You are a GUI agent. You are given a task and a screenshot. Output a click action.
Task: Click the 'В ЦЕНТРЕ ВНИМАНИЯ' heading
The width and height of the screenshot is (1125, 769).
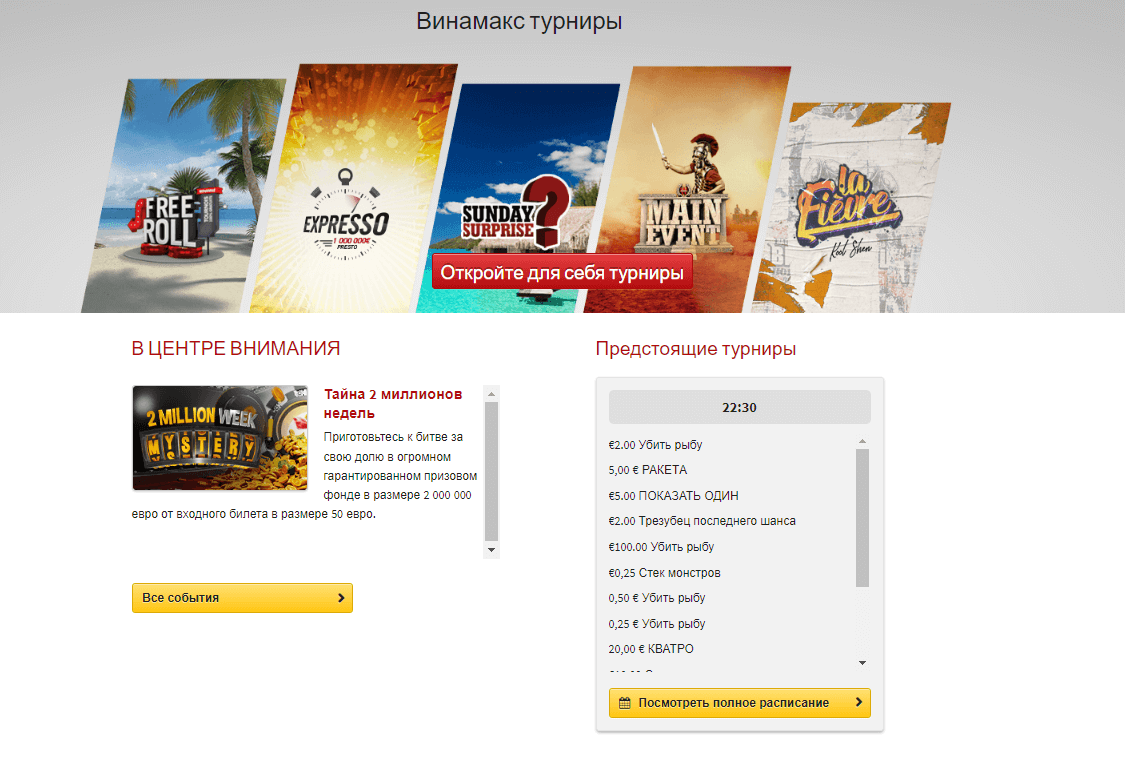235,349
